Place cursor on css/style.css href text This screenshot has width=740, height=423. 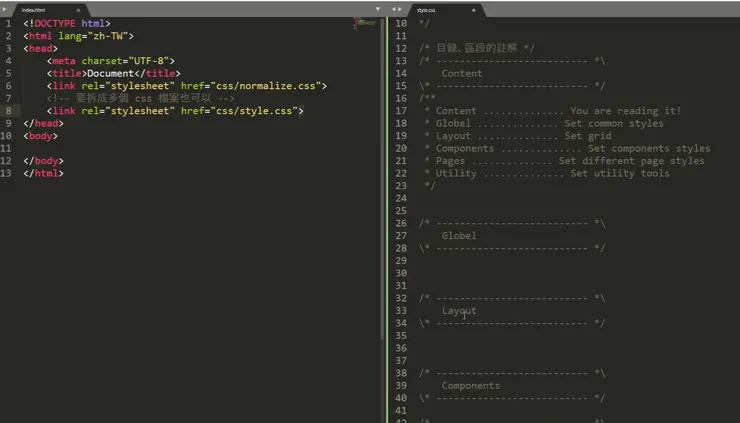[x=260, y=111]
